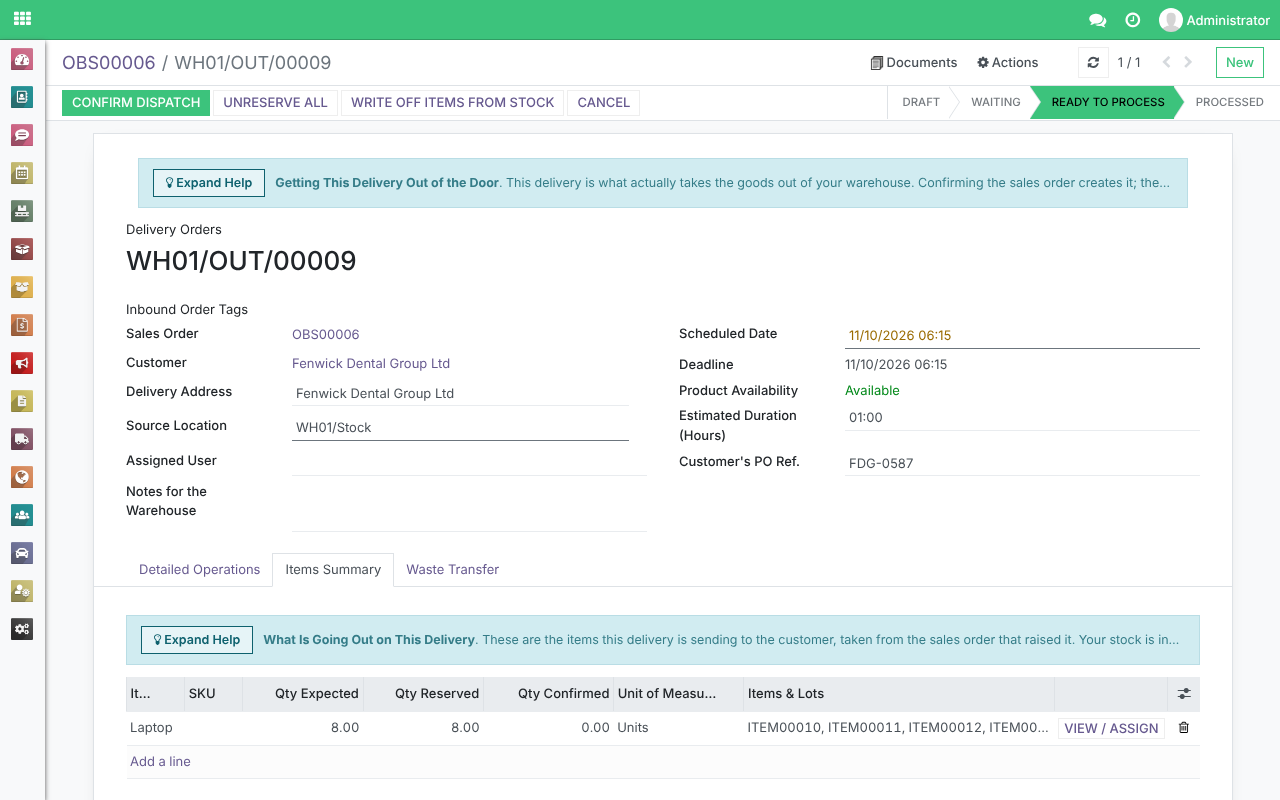Click Unreserve All
This screenshot has width=1280, height=800.
(x=275, y=102)
